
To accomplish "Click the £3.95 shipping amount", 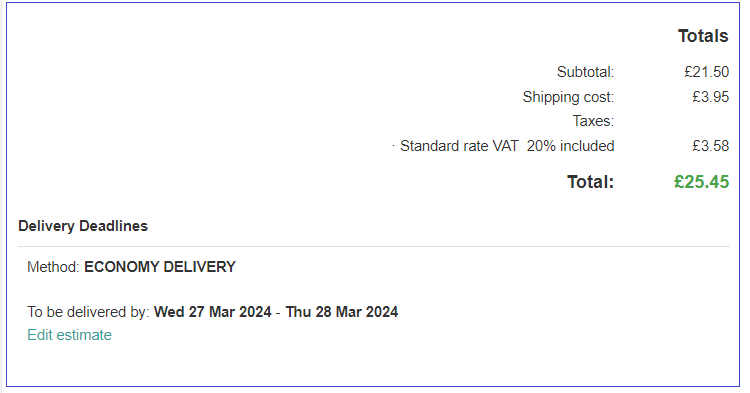I will point(710,97).
